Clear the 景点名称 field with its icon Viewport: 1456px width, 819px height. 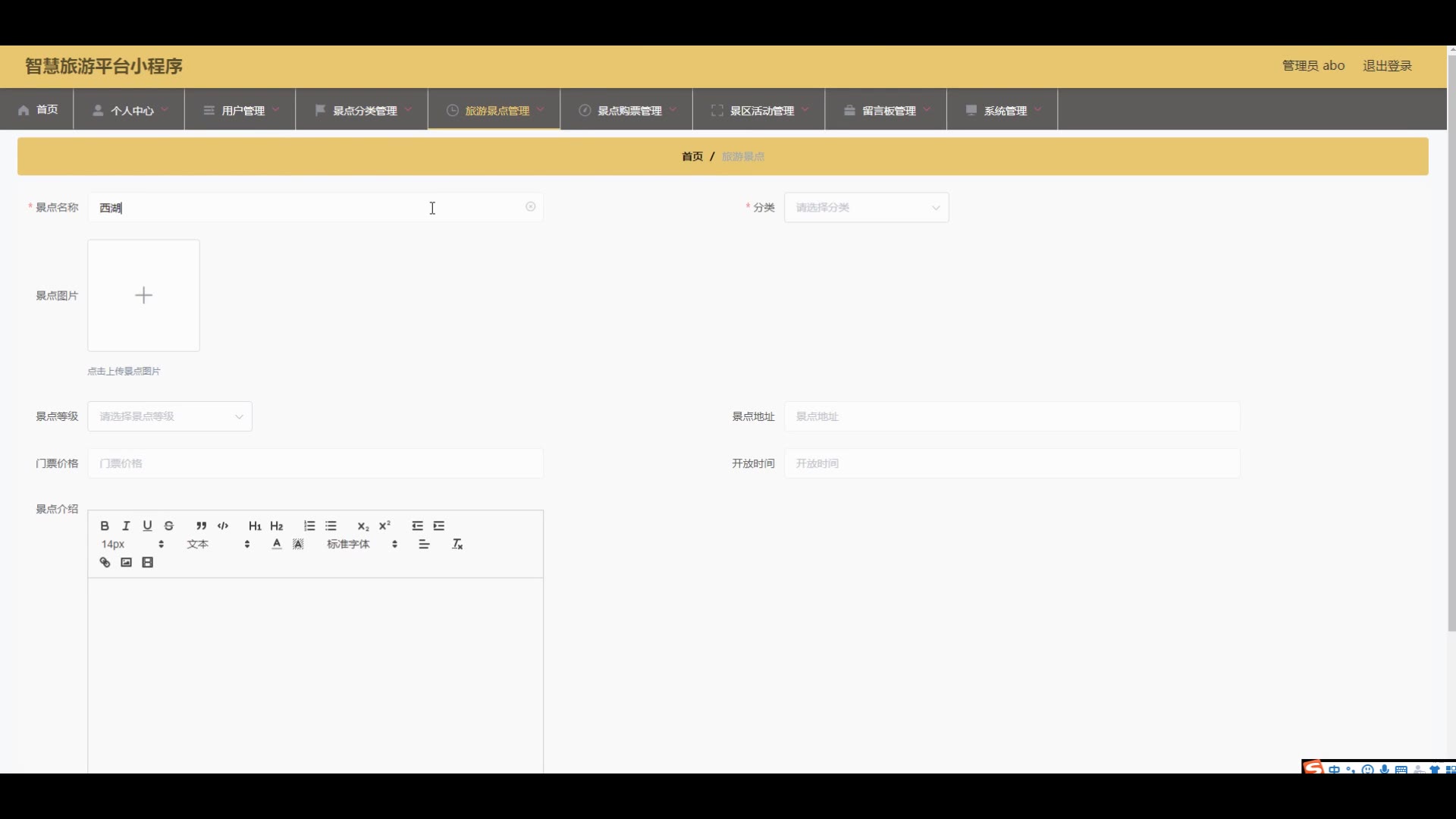(531, 207)
